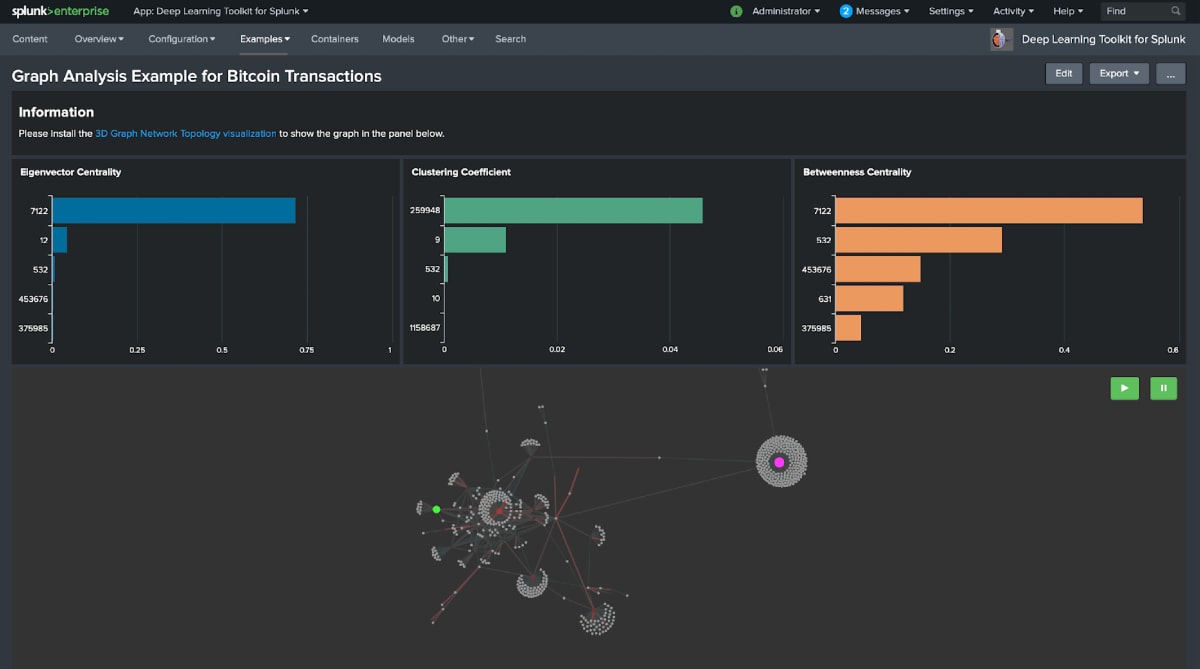Click the 1158687 label in Clustering Coefficient
Viewport: 1200px width, 669px height.
point(425,327)
